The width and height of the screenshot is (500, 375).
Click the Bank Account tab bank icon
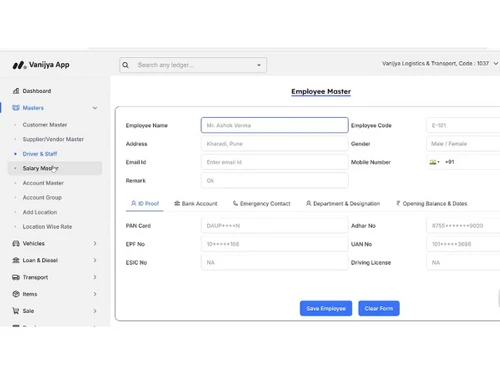pyautogui.click(x=177, y=203)
